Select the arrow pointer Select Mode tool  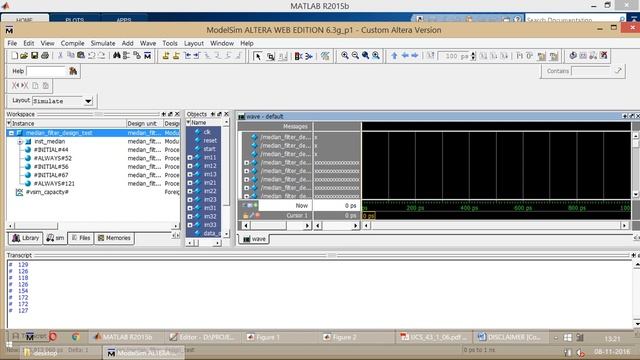click(x=258, y=56)
